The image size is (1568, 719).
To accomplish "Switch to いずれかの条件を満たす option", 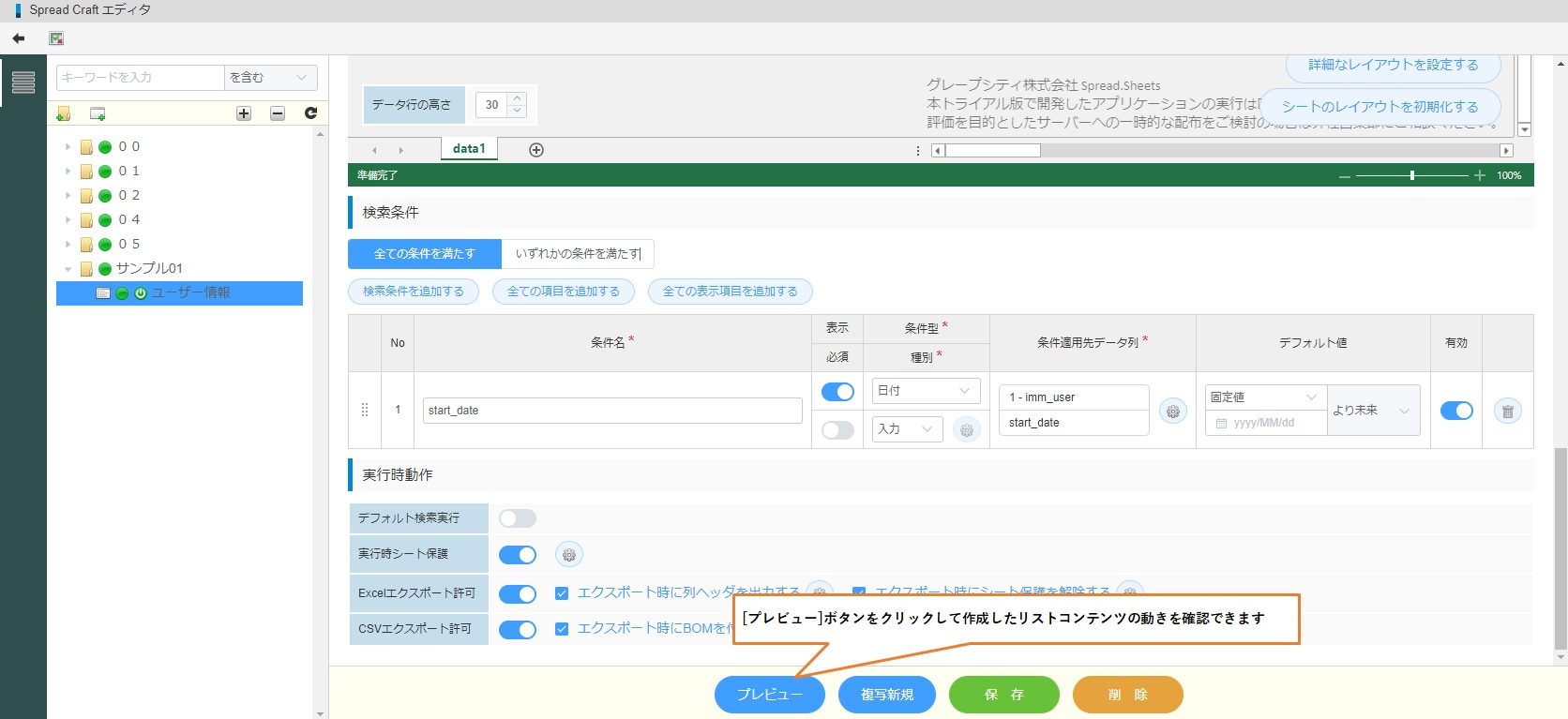I will coord(578,254).
